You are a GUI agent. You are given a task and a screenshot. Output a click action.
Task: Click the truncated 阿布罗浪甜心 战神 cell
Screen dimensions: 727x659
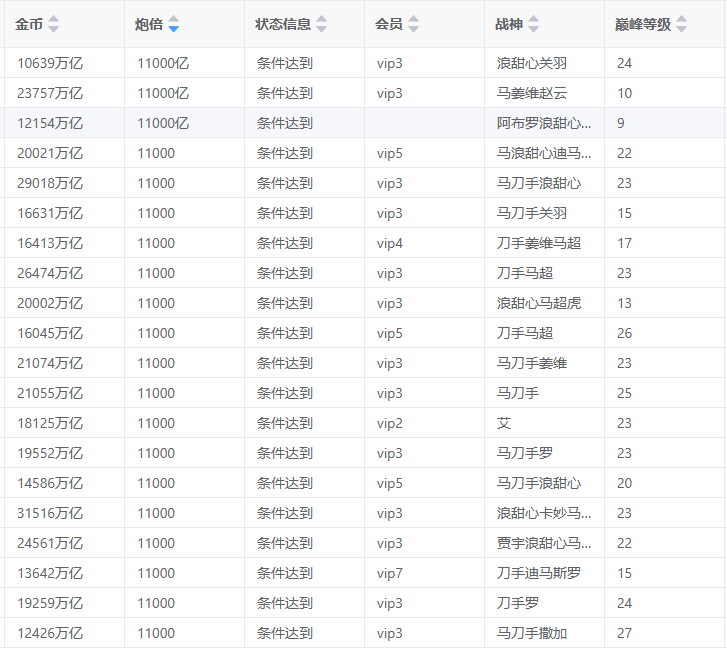[543, 123]
